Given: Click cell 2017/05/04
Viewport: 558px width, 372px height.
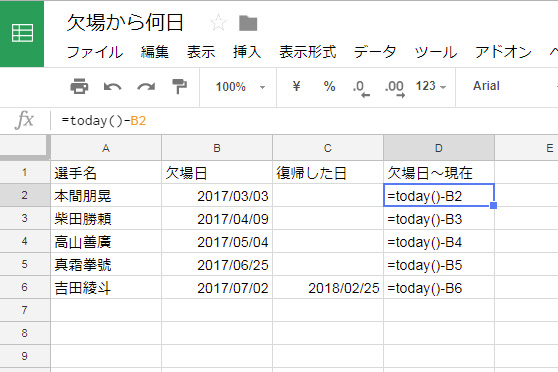Looking at the screenshot, I should tap(217, 241).
